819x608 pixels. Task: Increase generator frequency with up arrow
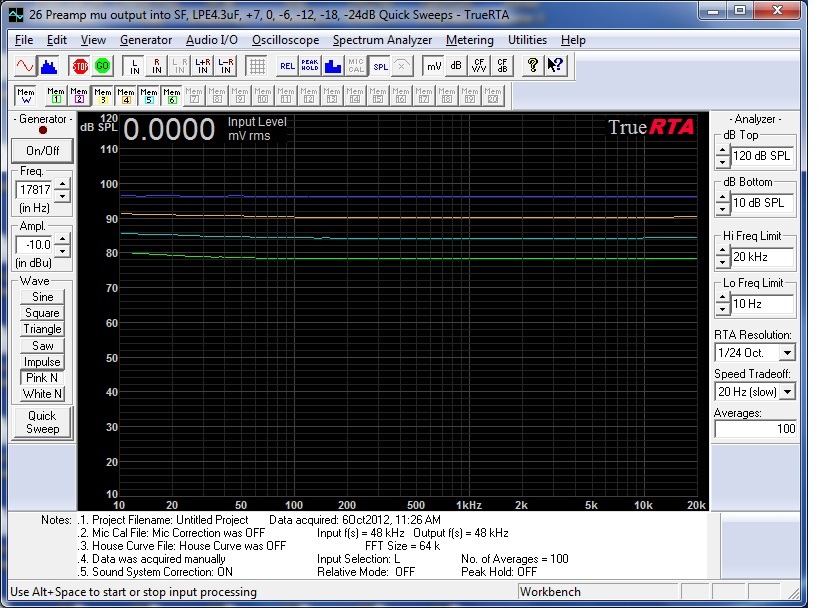(63, 184)
